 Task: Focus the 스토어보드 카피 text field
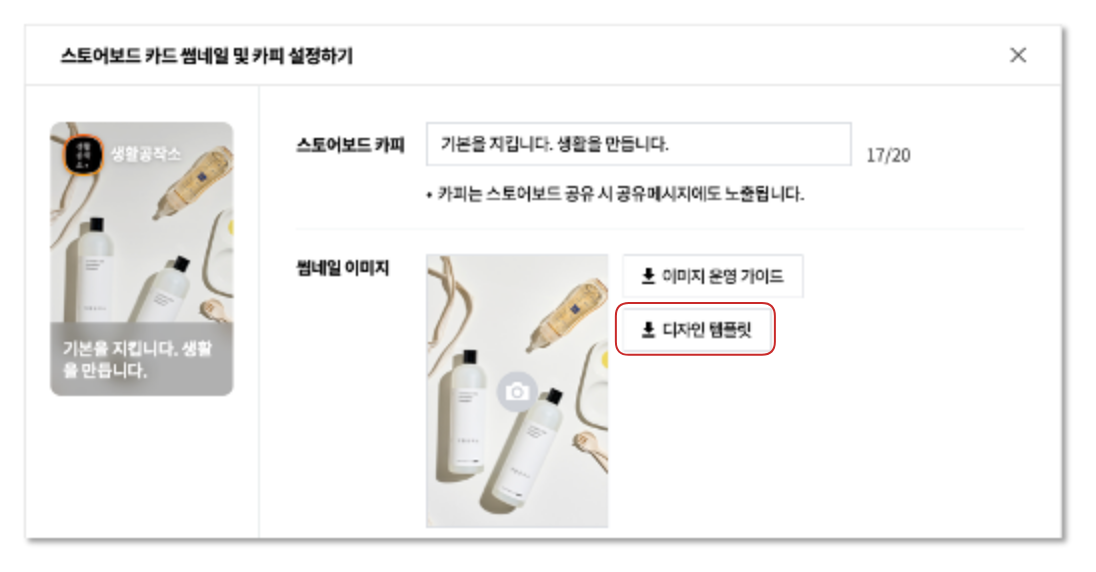point(638,144)
